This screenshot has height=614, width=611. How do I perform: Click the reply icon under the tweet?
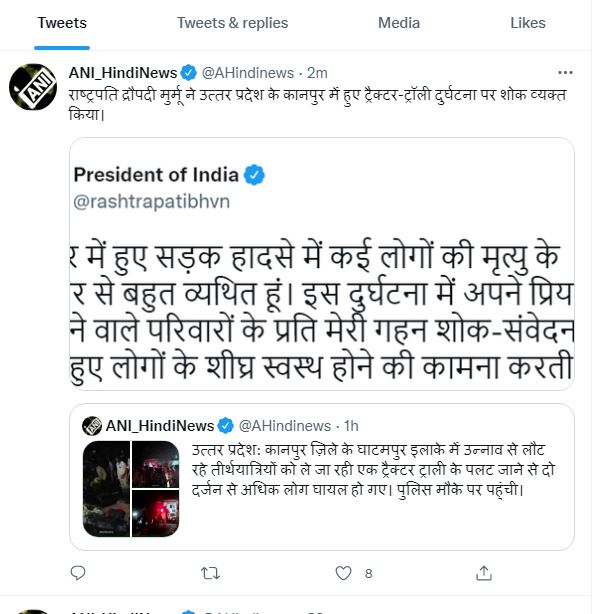point(79,573)
